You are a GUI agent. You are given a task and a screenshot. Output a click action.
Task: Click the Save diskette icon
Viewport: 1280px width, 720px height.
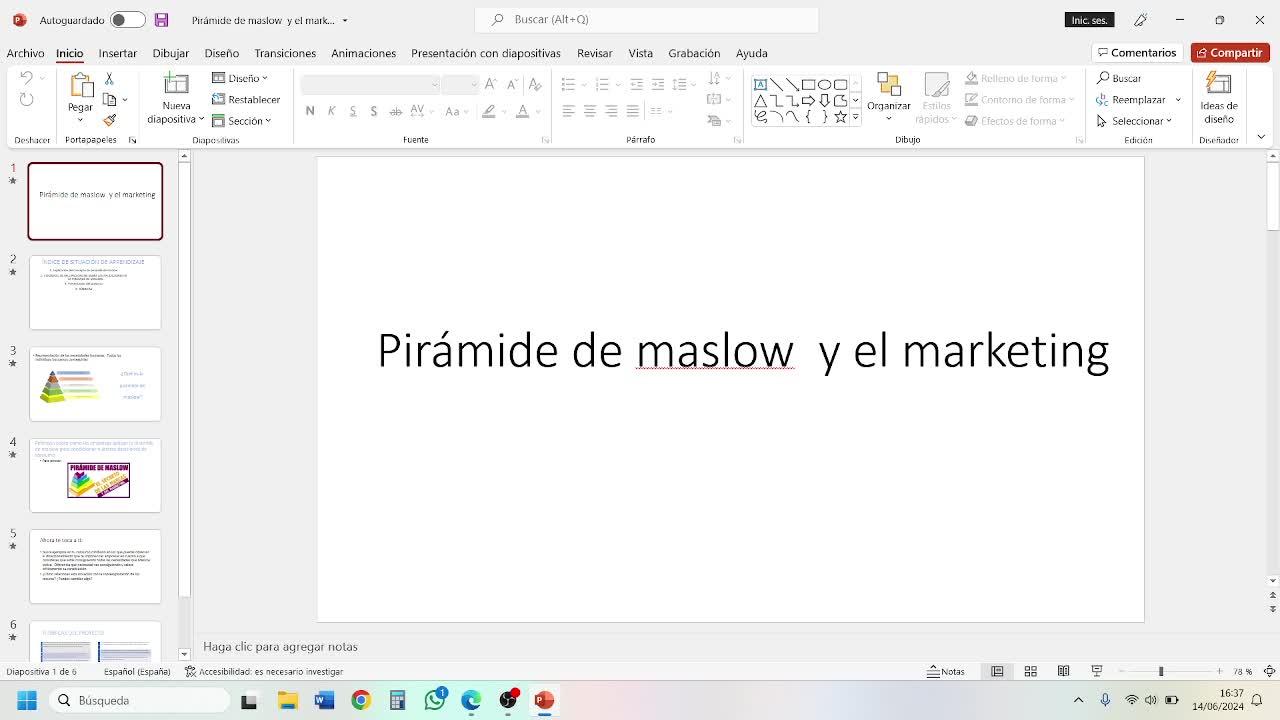click(161, 20)
